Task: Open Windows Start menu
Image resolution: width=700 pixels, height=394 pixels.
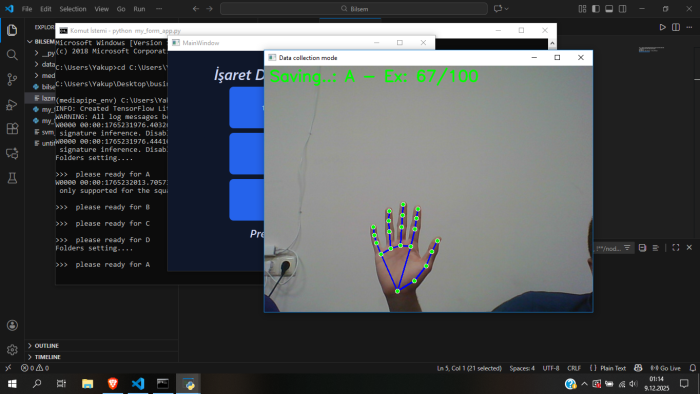Action: pos(12,384)
